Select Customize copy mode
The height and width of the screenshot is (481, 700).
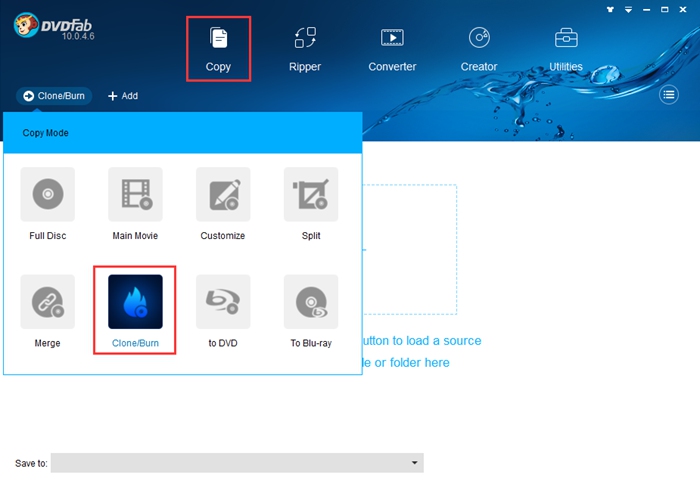coord(223,204)
